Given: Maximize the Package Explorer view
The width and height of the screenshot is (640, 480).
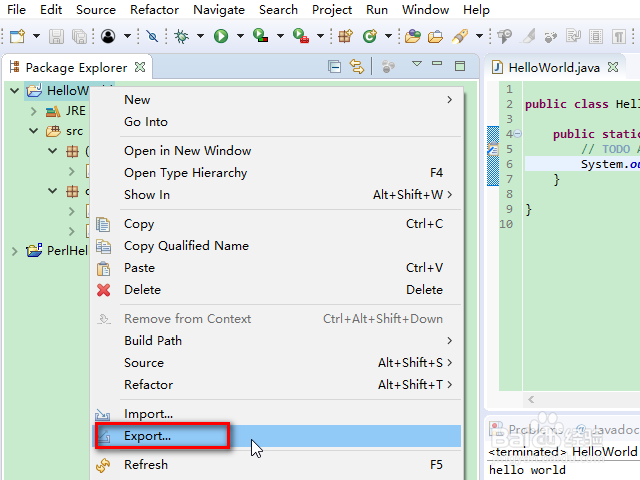Looking at the screenshot, I should coord(460,66).
